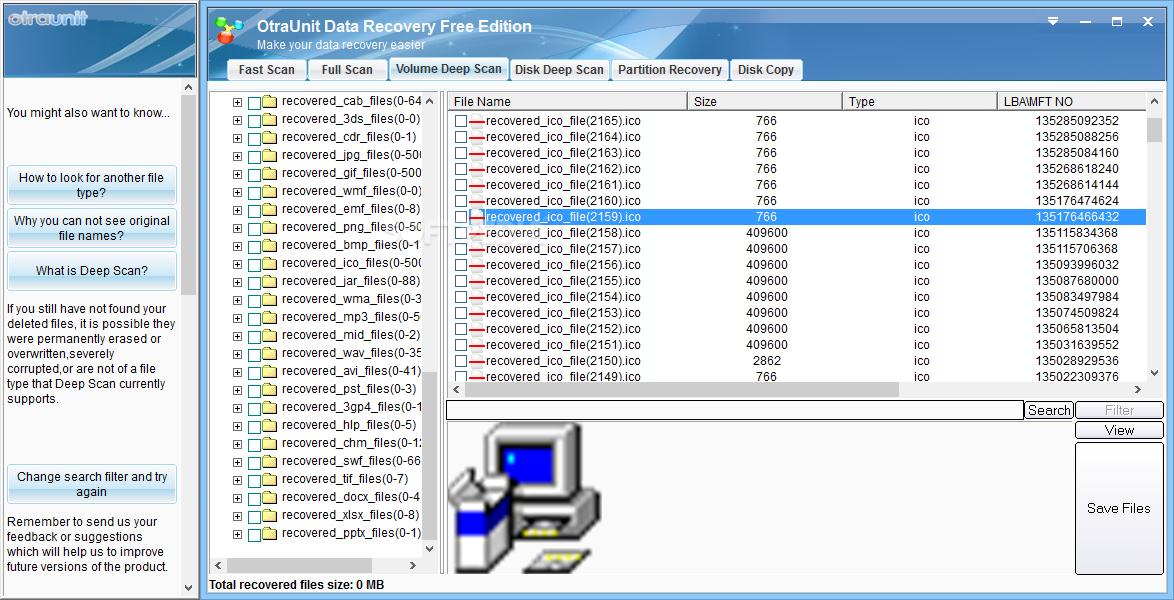1174x600 pixels.
Task: Check the box for recovered_ico_file(2162).ico
Action: [x=460, y=169]
